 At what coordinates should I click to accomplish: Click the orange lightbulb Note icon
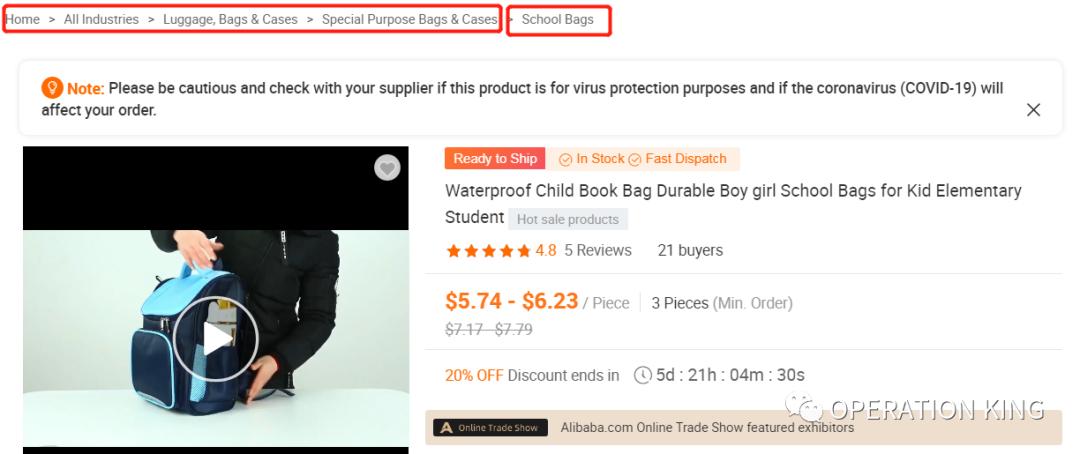click(52, 88)
